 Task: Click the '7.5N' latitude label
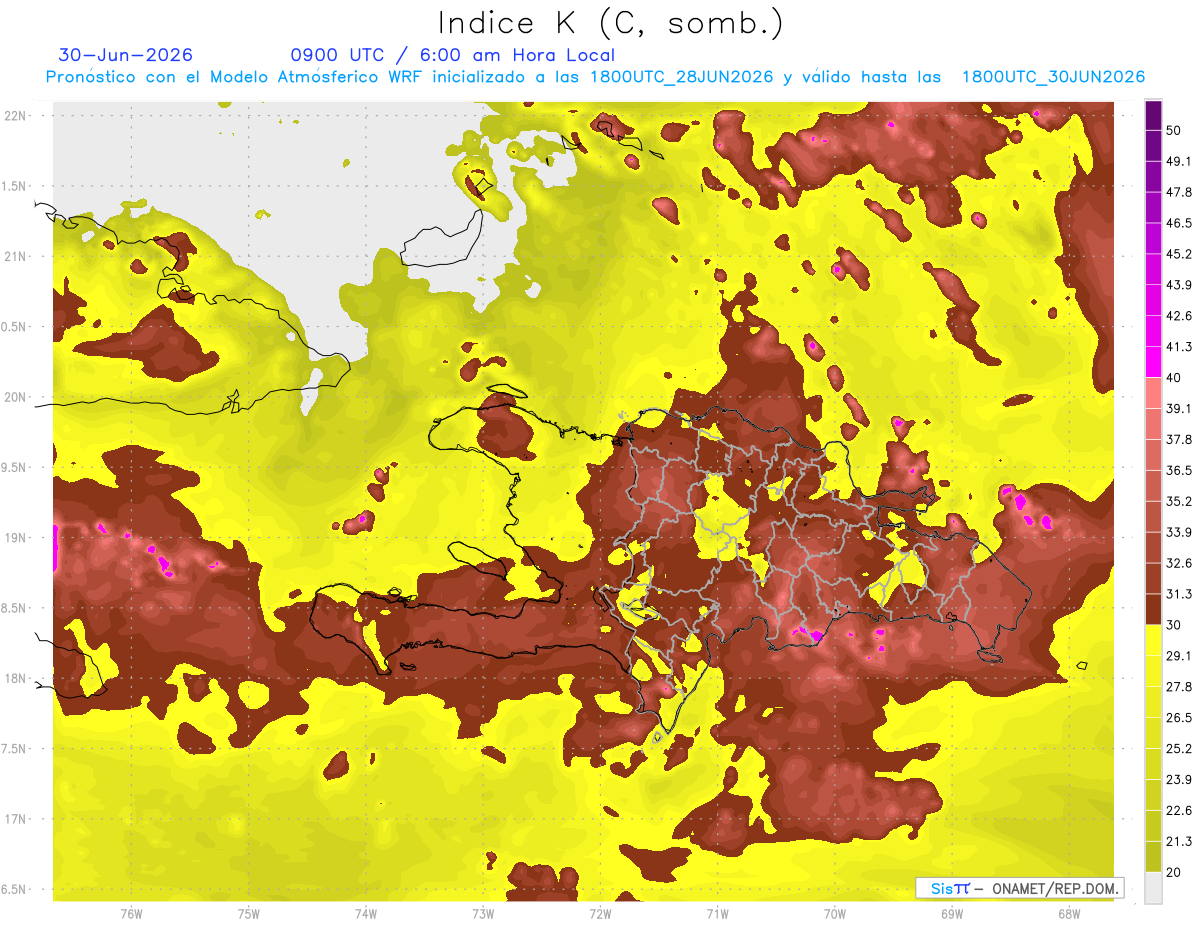click(15, 749)
